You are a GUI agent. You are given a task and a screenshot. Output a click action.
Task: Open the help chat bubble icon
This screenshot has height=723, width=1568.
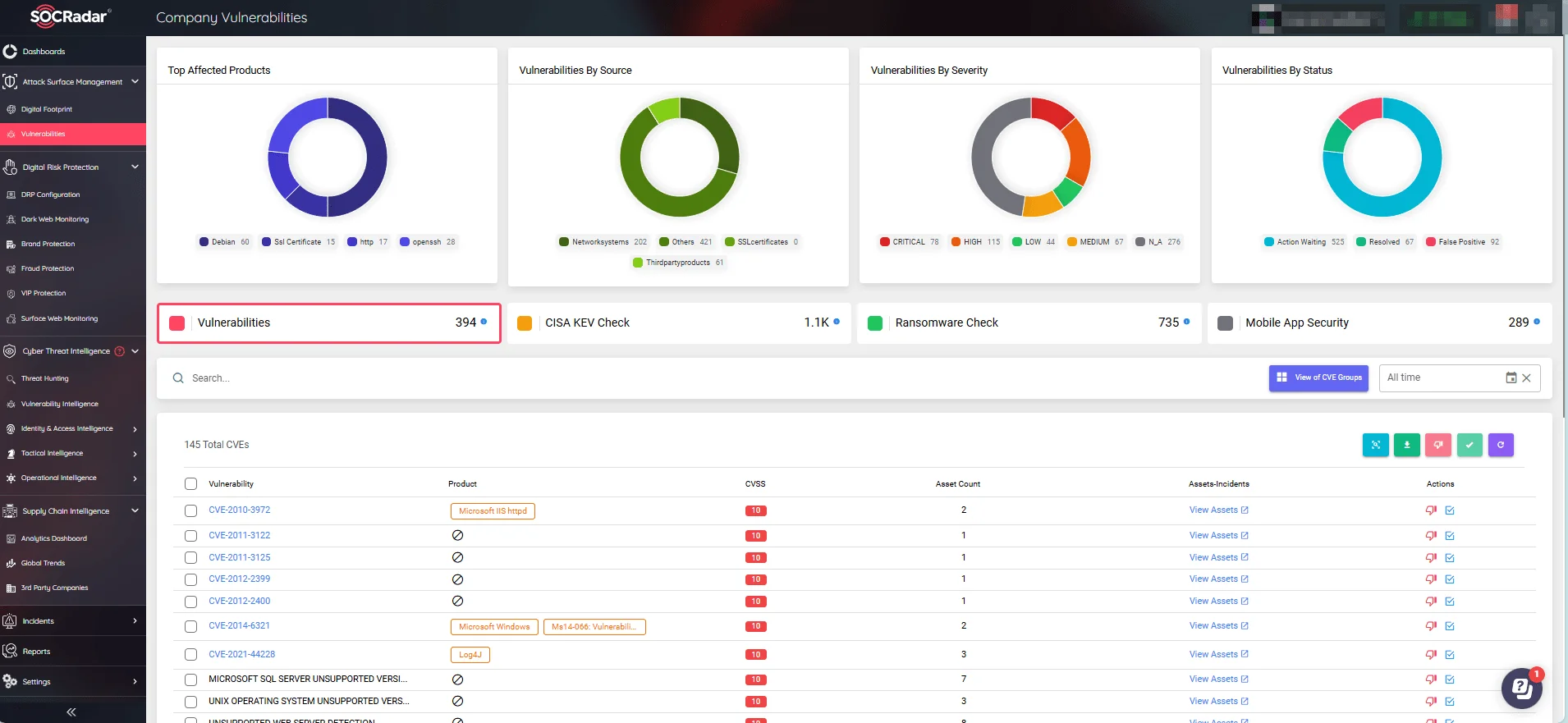[1522, 689]
